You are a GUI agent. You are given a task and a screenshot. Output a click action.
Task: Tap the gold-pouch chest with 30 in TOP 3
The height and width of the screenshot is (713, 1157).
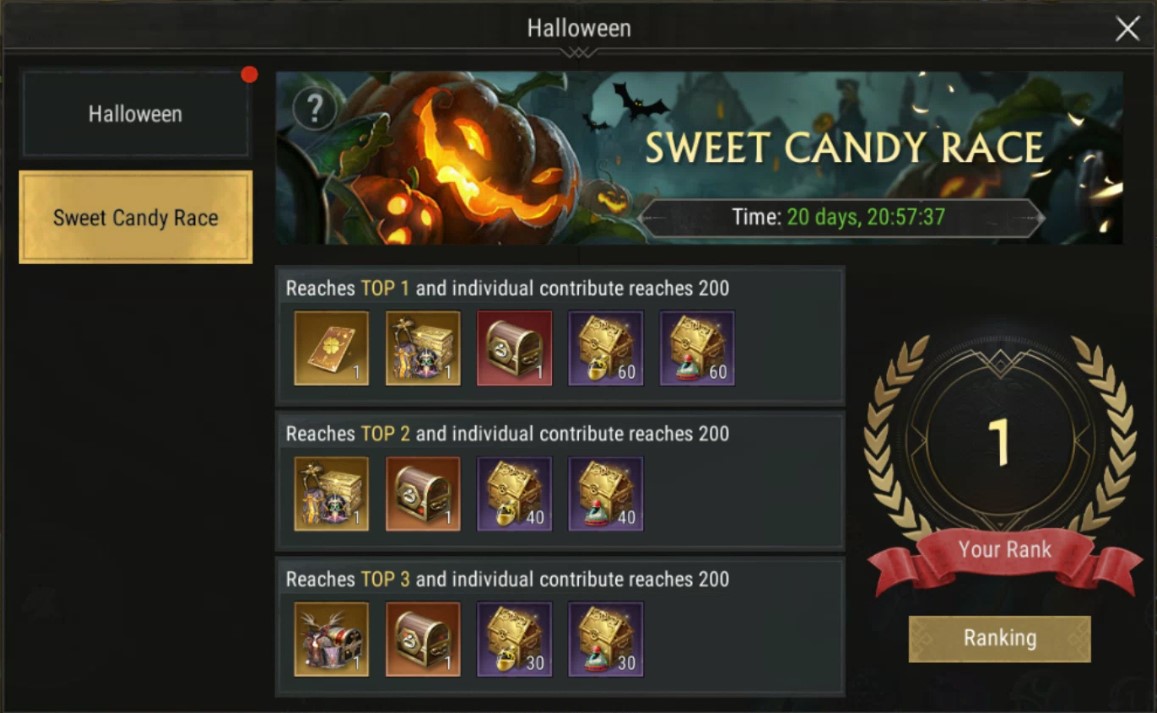click(514, 639)
